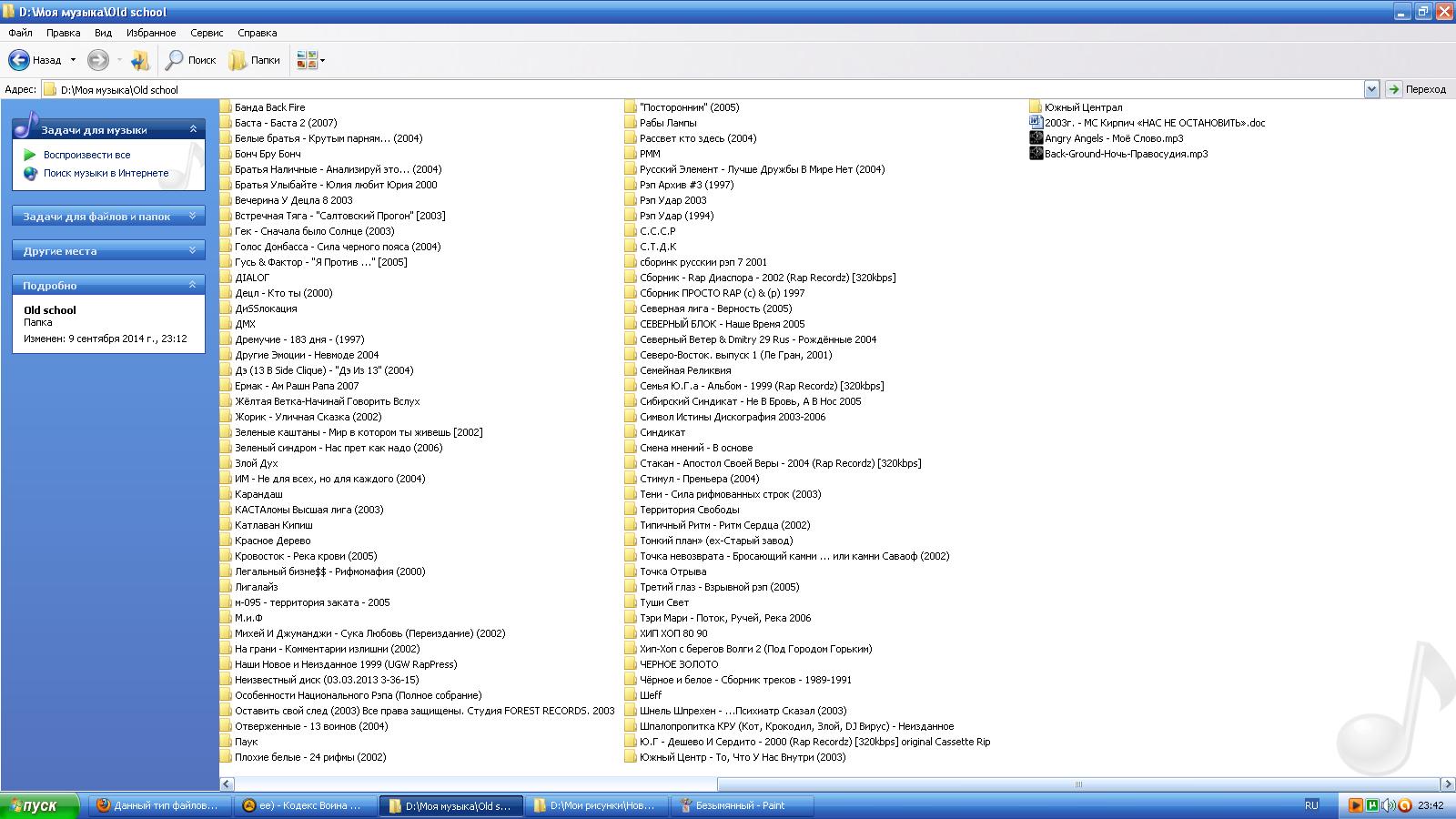Click the address field path text
The width and height of the screenshot is (1456, 819).
(x=119, y=90)
